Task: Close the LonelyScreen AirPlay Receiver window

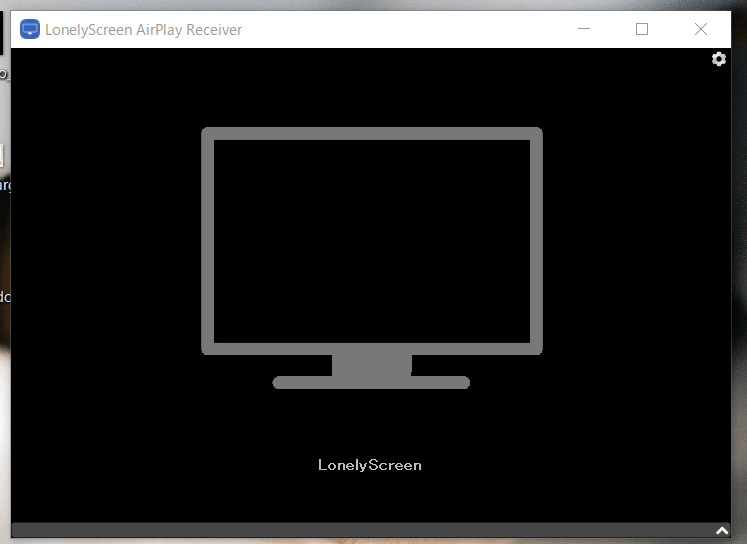Action: (x=700, y=29)
